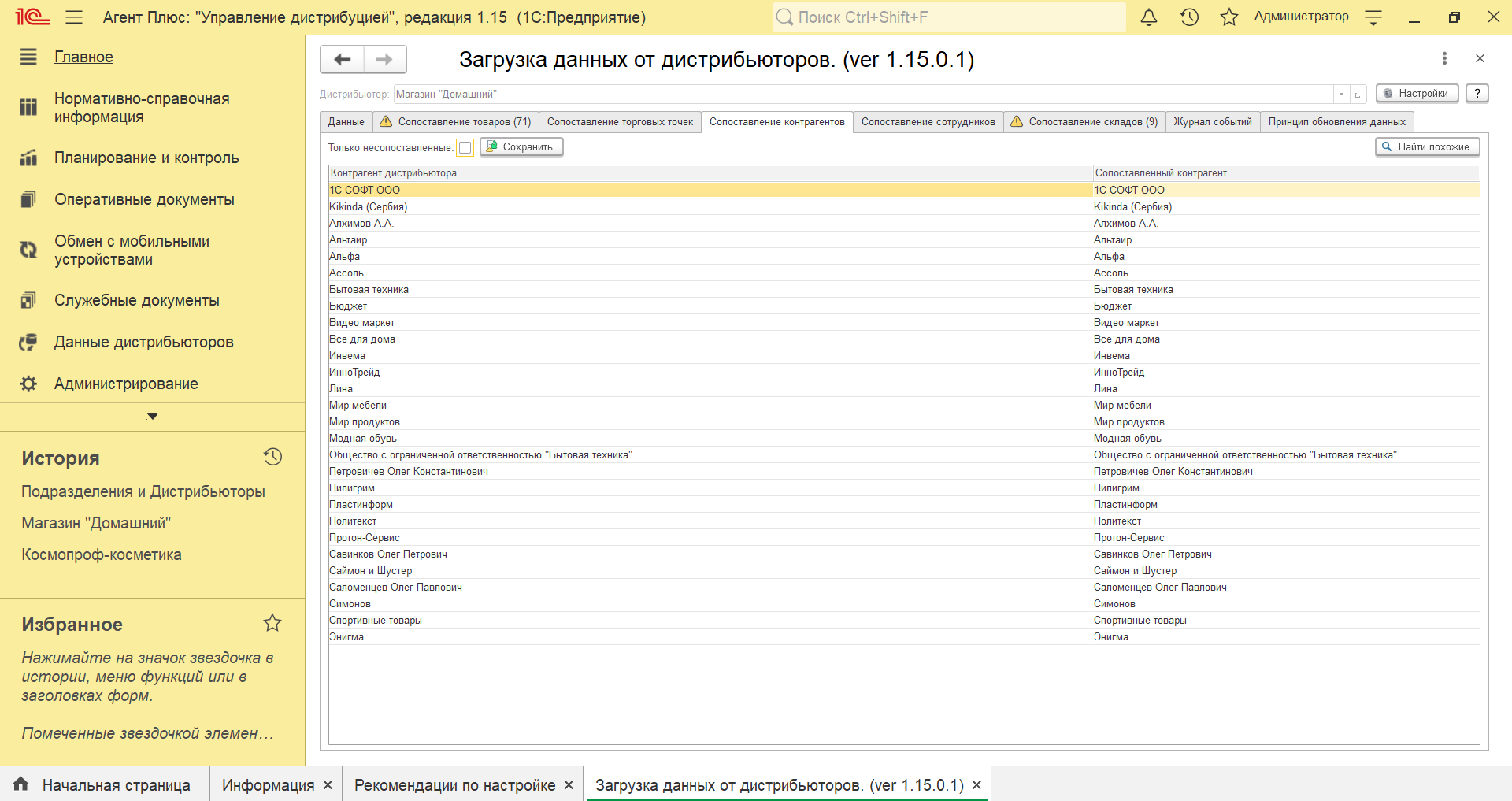The height and width of the screenshot is (801, 1512).
Task: Close Рекомендации по настройке tab
Action: pyautogui.click(x=569, y=784)
